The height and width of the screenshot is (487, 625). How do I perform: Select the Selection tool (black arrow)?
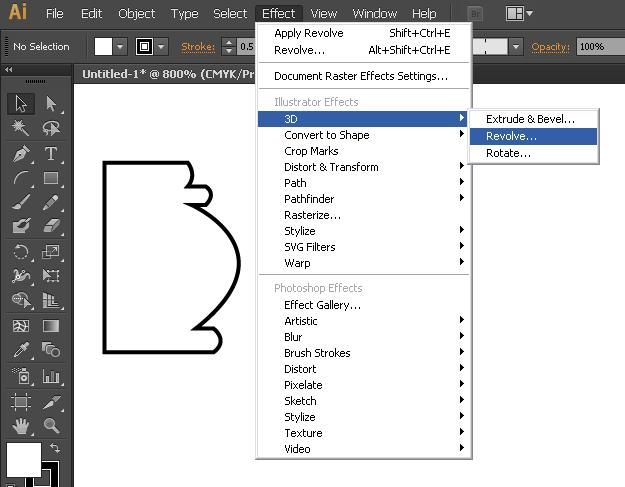[21, 104]
